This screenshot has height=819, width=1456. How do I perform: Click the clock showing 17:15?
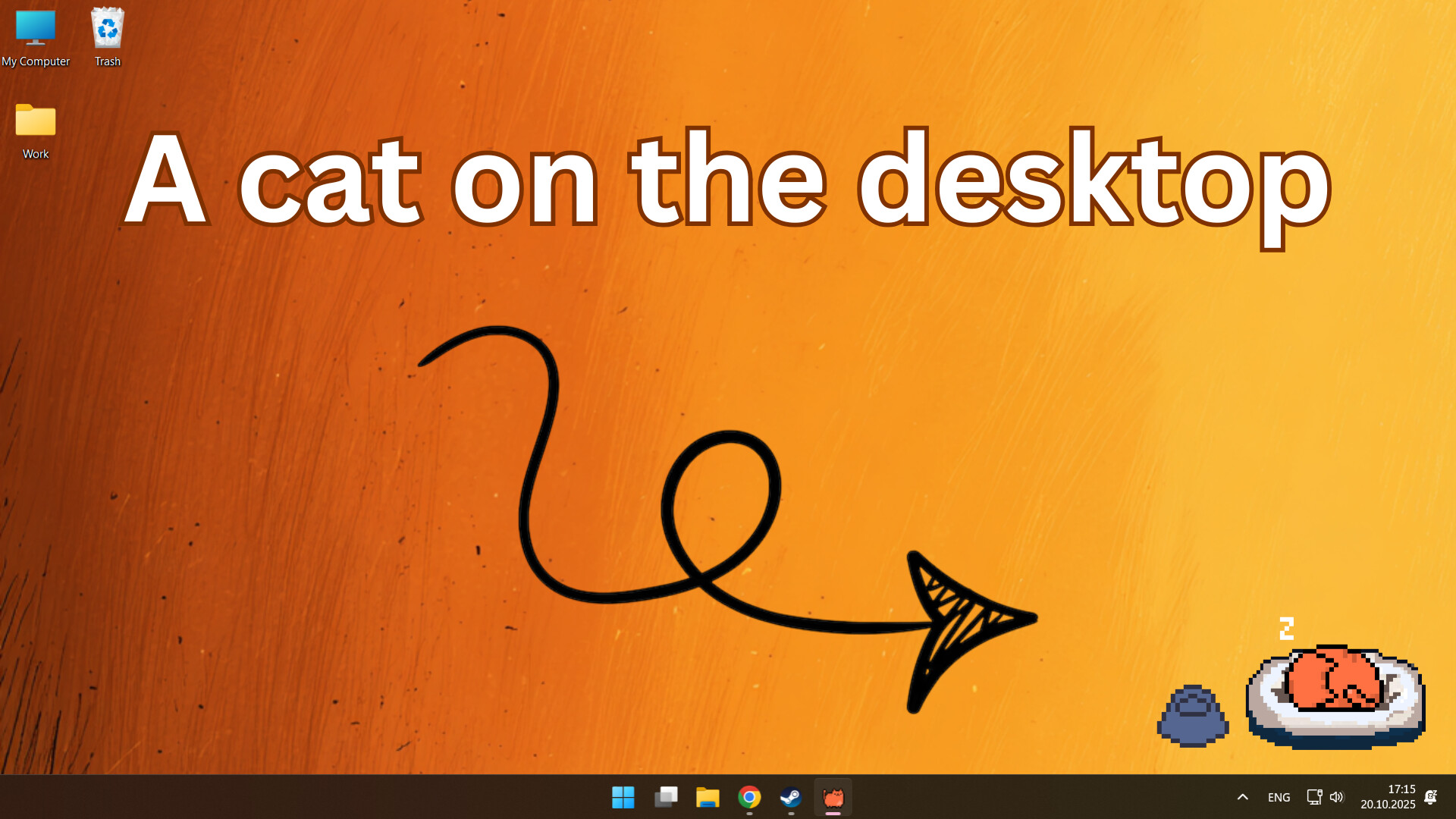tap(1401, 789)
